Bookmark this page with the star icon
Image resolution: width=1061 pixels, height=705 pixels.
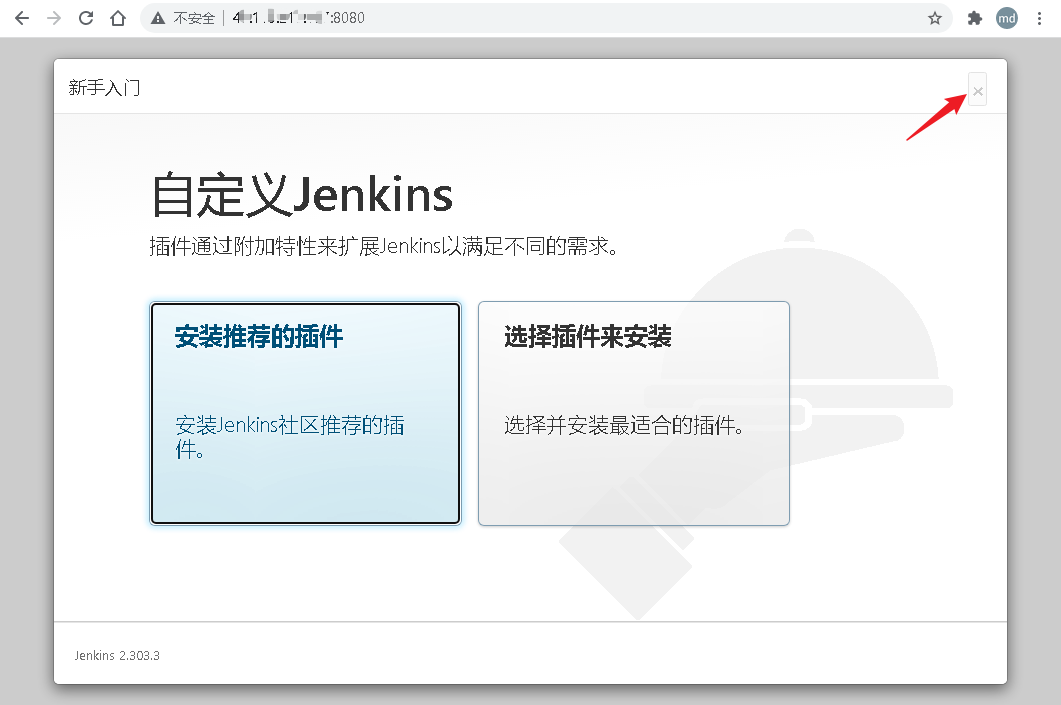click(x=934, y=18)
